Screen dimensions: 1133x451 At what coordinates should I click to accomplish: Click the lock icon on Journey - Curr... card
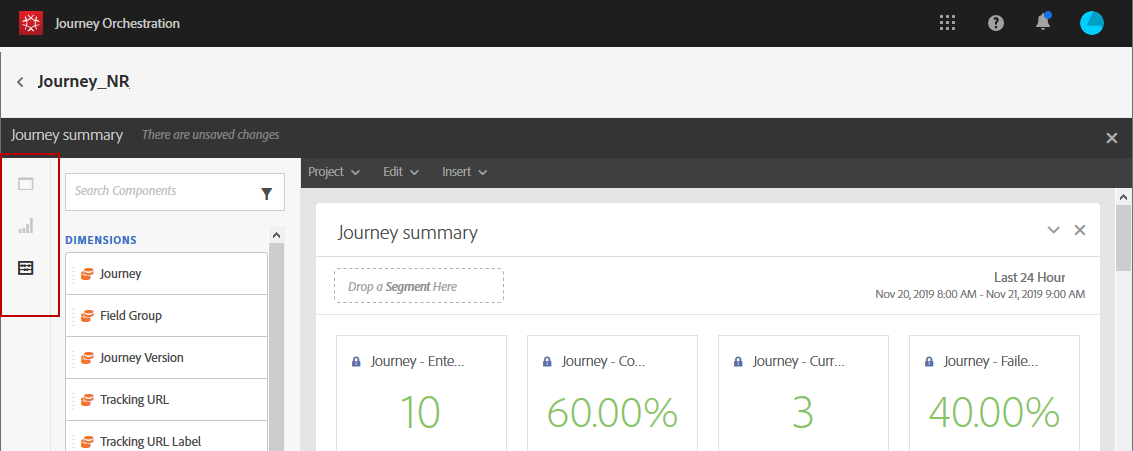pyautogui.click(x=737, y=361)
